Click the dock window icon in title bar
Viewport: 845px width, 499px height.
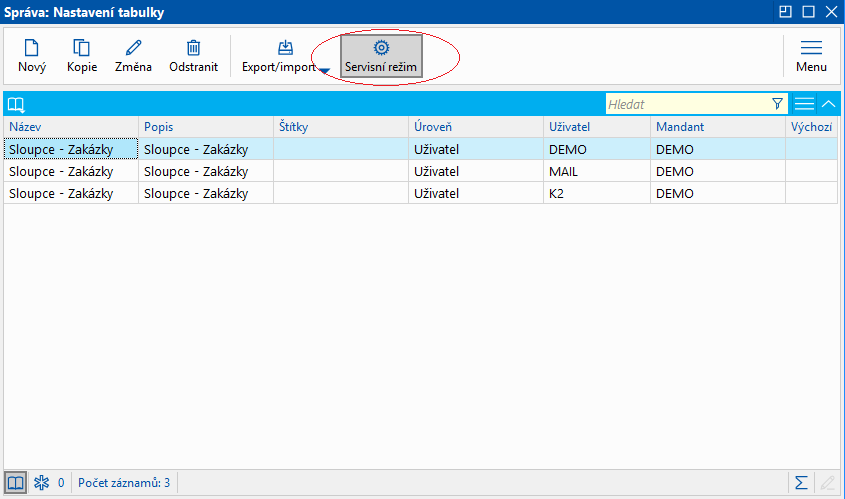point(786,11)
